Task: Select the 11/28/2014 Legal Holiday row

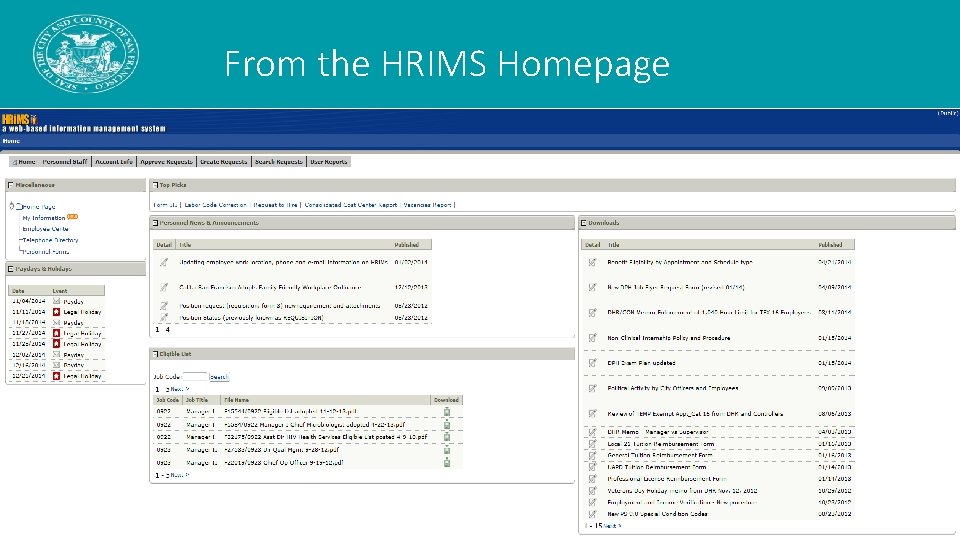Action: tap(56, 344)
